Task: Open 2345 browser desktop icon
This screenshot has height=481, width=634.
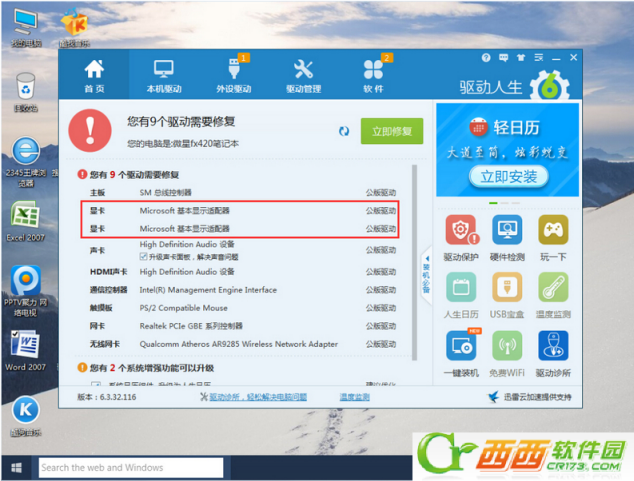Action: [26, 162]
